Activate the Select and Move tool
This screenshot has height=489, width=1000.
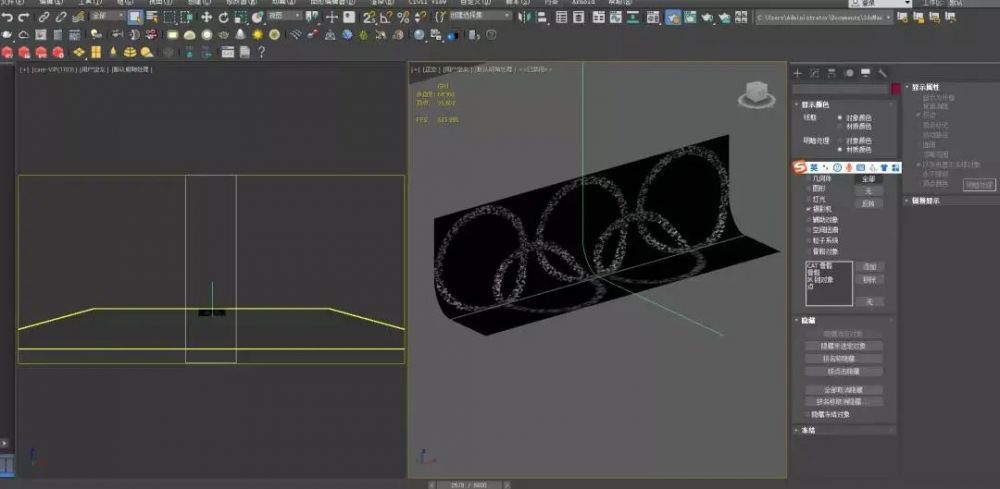coord(207,17)
